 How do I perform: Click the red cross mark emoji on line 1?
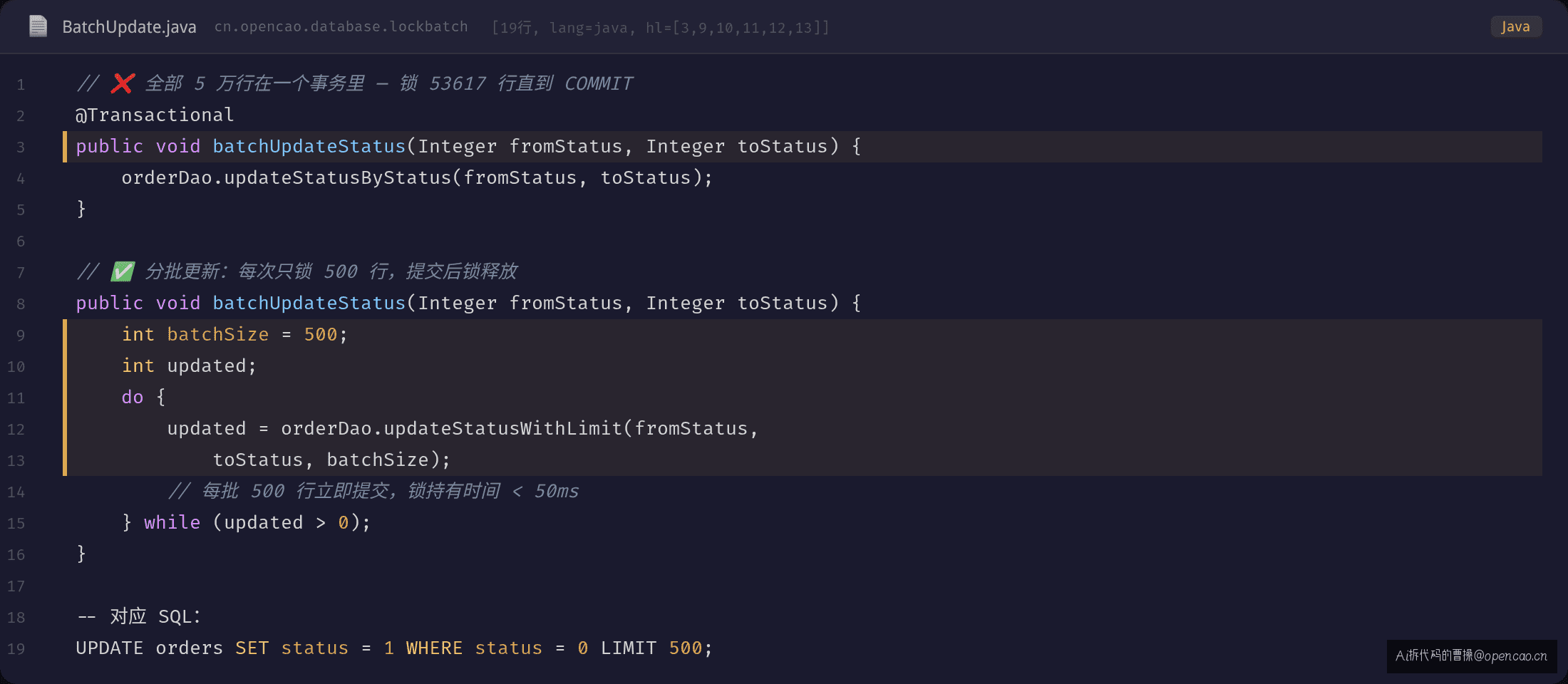[122, 83]
